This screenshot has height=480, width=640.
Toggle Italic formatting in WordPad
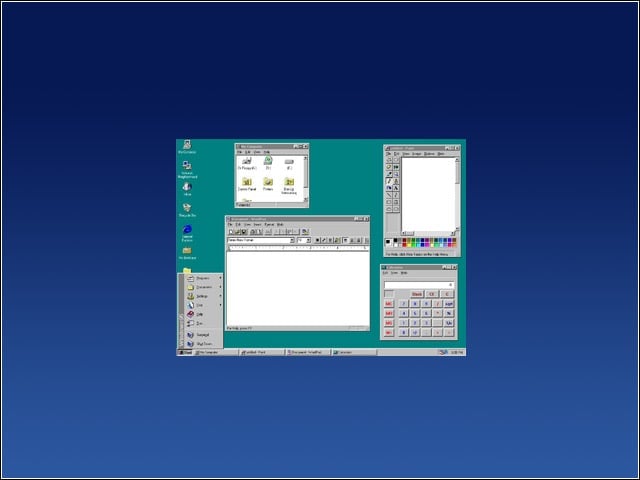(324, 240)
